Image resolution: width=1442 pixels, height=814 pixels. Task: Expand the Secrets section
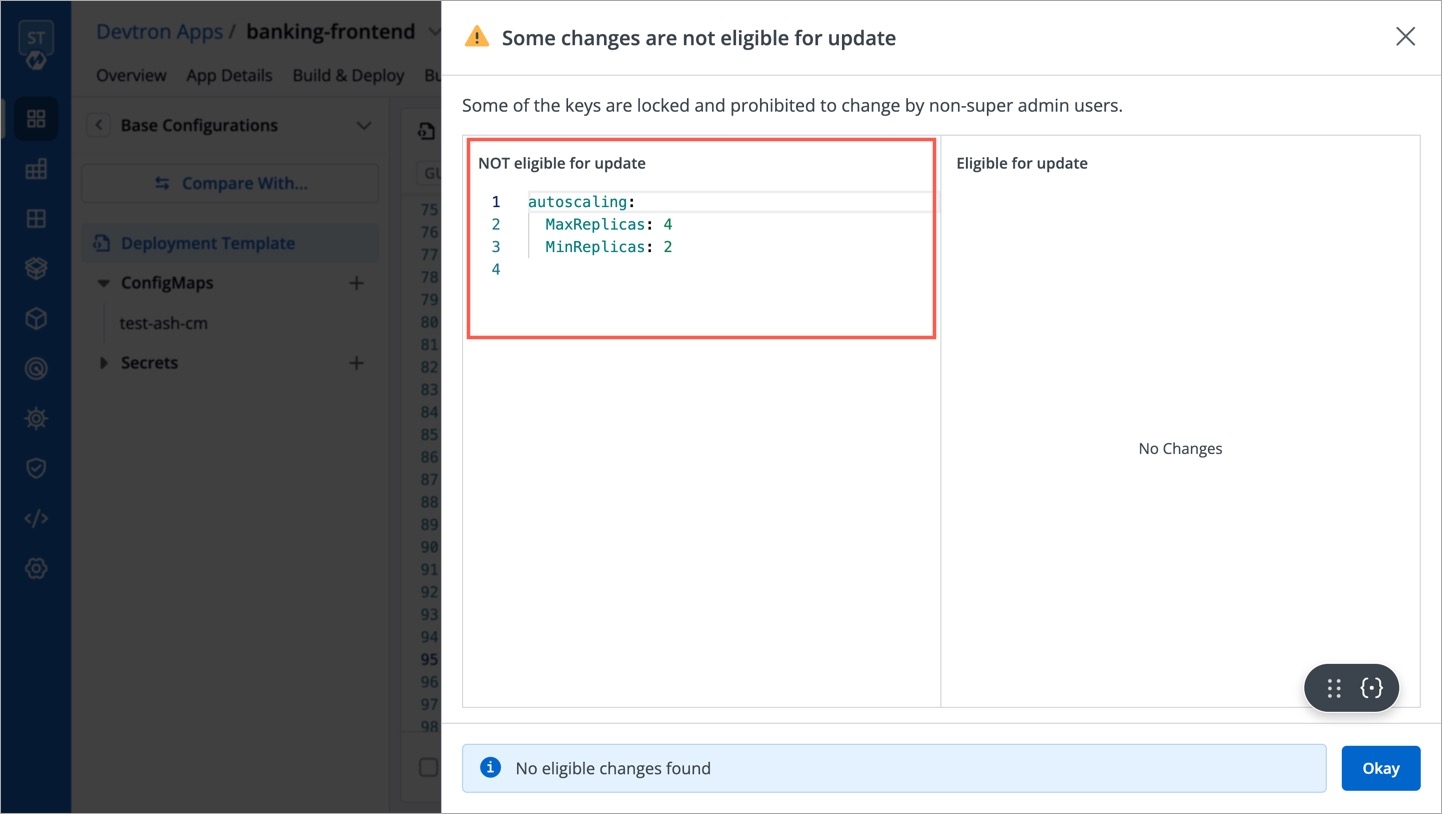103,363
